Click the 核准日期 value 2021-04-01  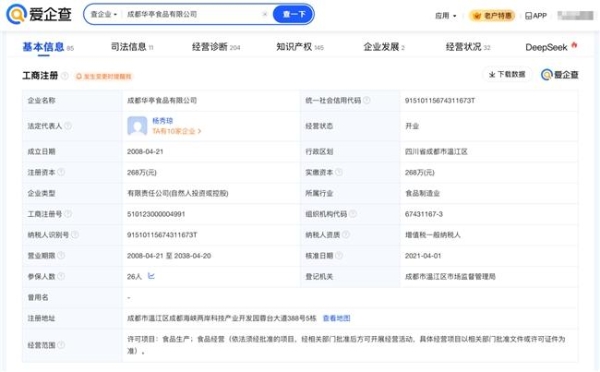click(x=423, y=255)
